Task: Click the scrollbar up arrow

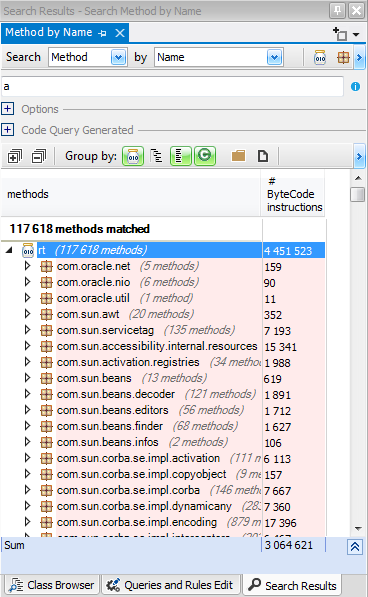Action: [358, 178]
